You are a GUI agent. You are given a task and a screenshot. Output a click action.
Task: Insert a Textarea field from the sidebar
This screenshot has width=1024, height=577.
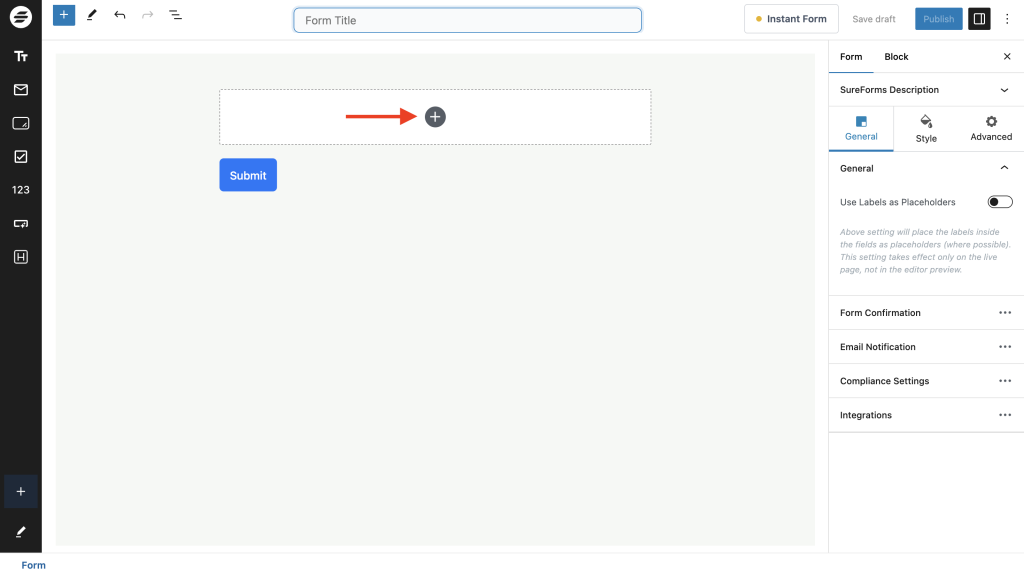(x=20, y=123)
